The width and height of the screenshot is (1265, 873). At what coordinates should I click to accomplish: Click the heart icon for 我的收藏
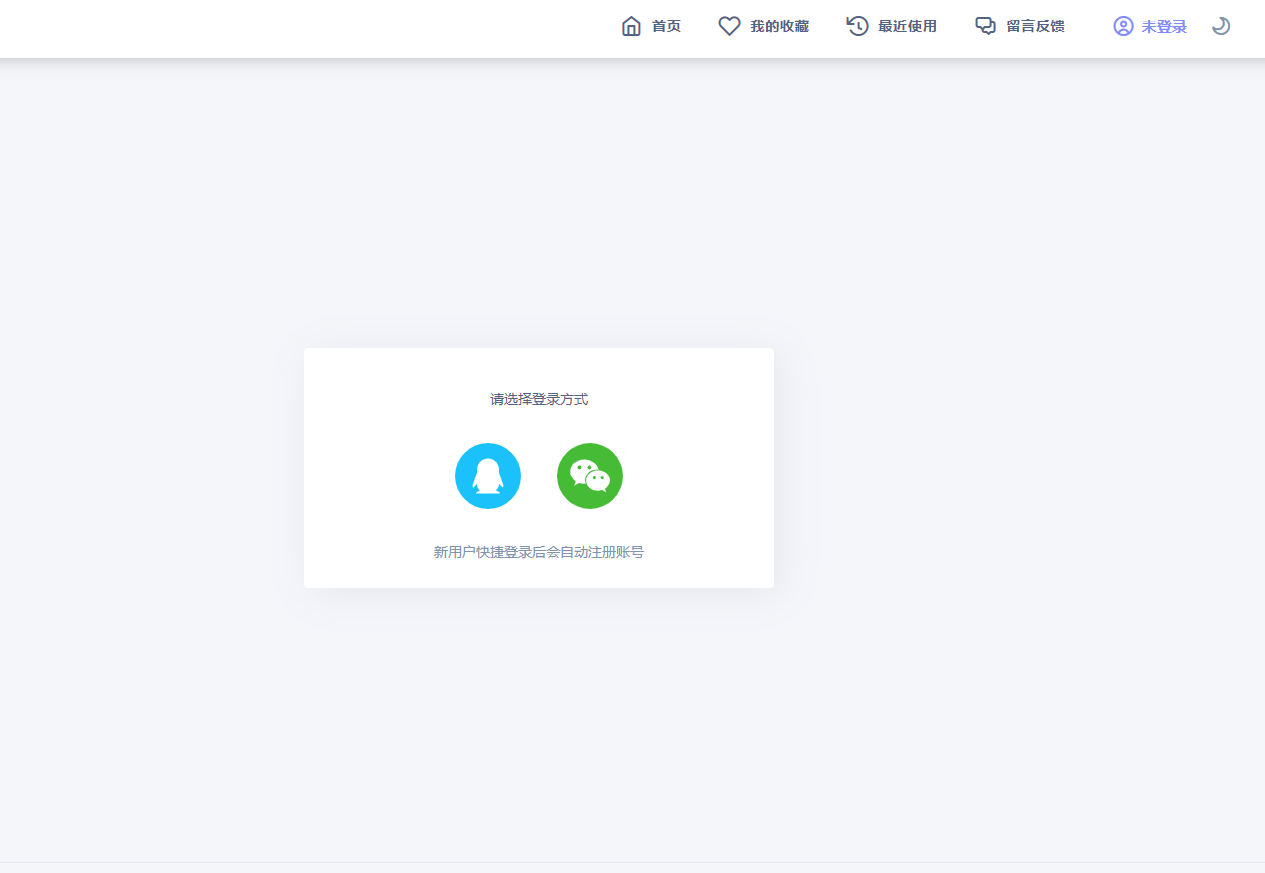(x=729, y=26)
